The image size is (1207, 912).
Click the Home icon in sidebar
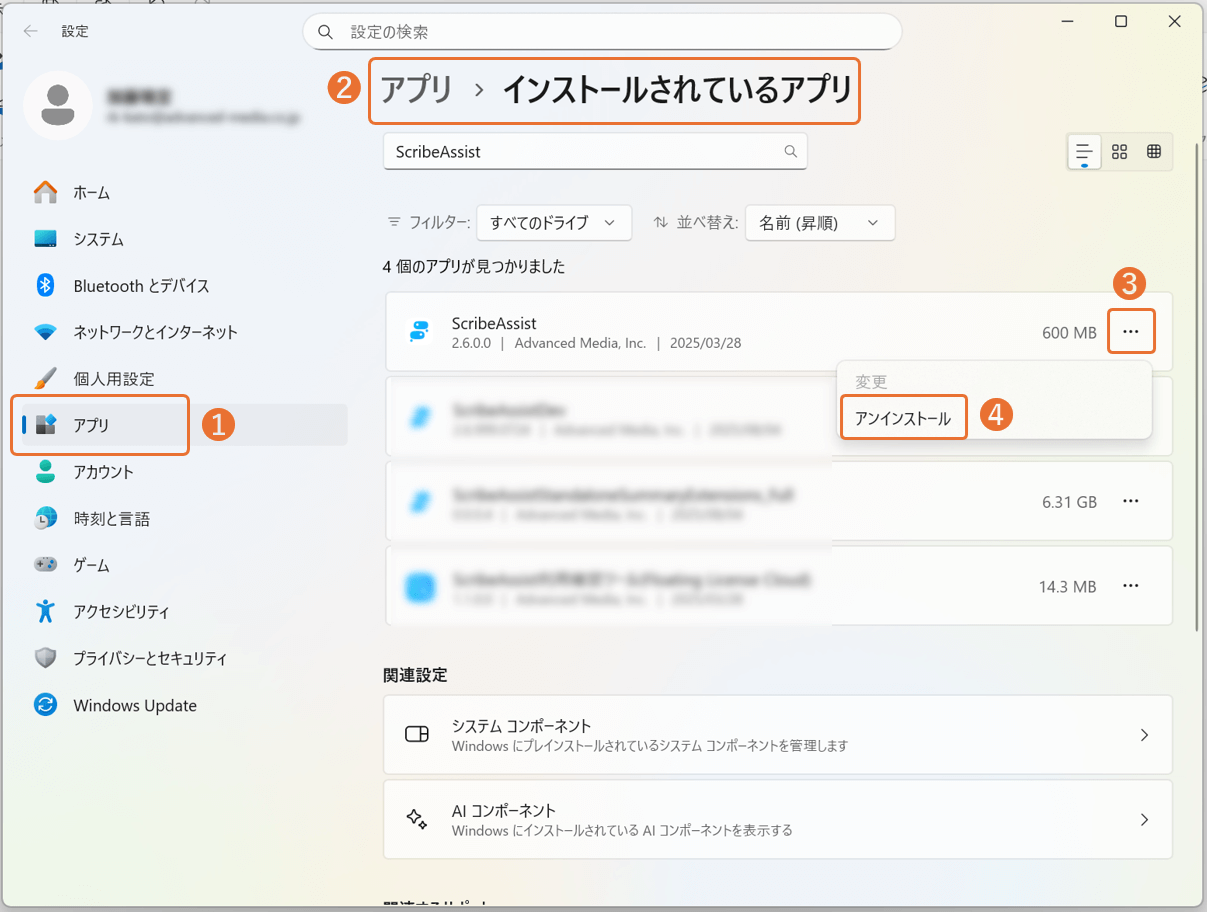pos(46,192)
